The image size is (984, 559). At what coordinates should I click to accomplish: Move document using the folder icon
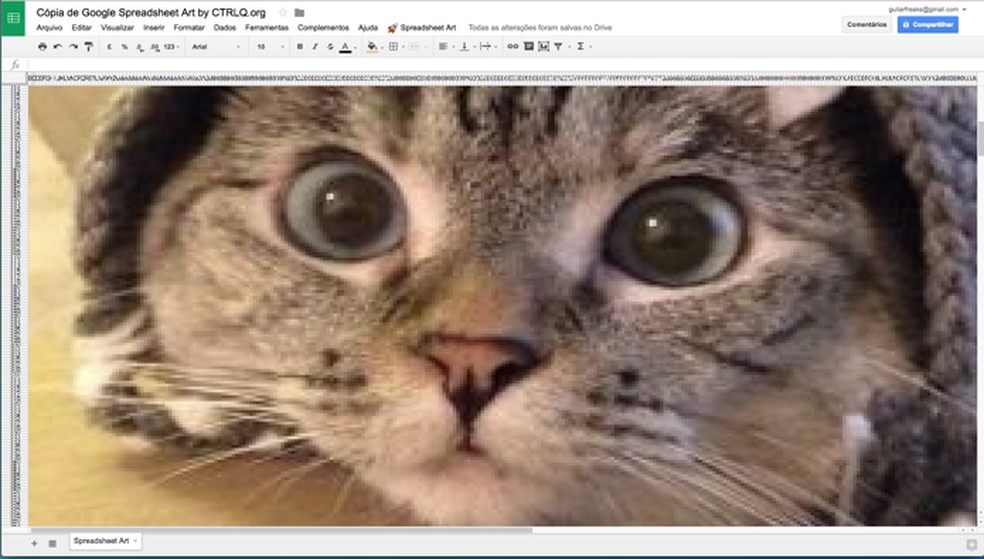(299, 13)
